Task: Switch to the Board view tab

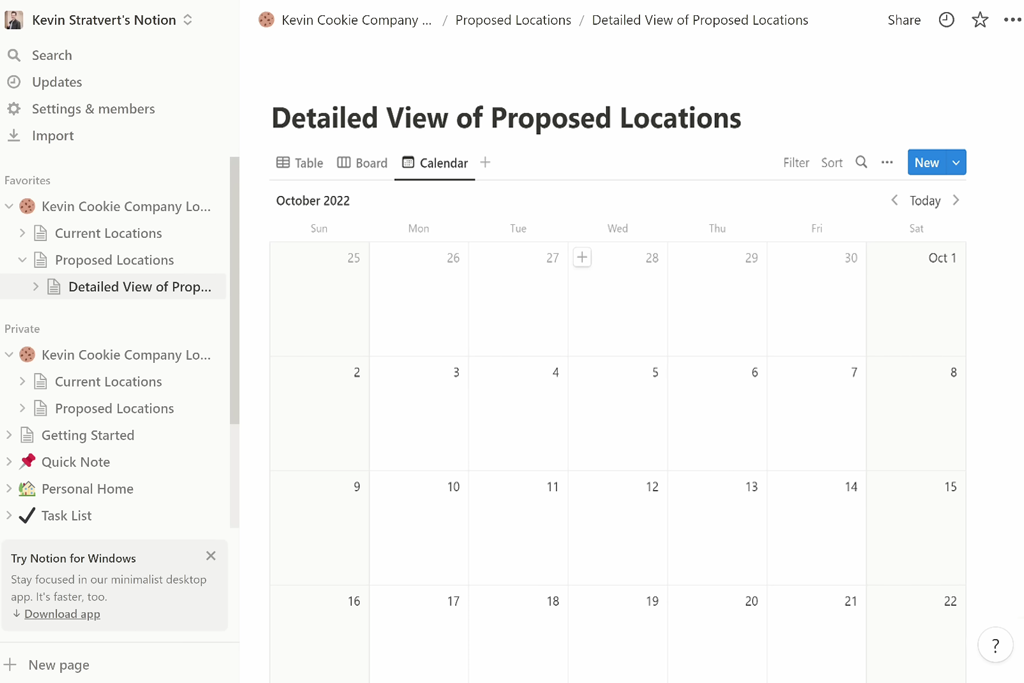Action: (362, 163)
